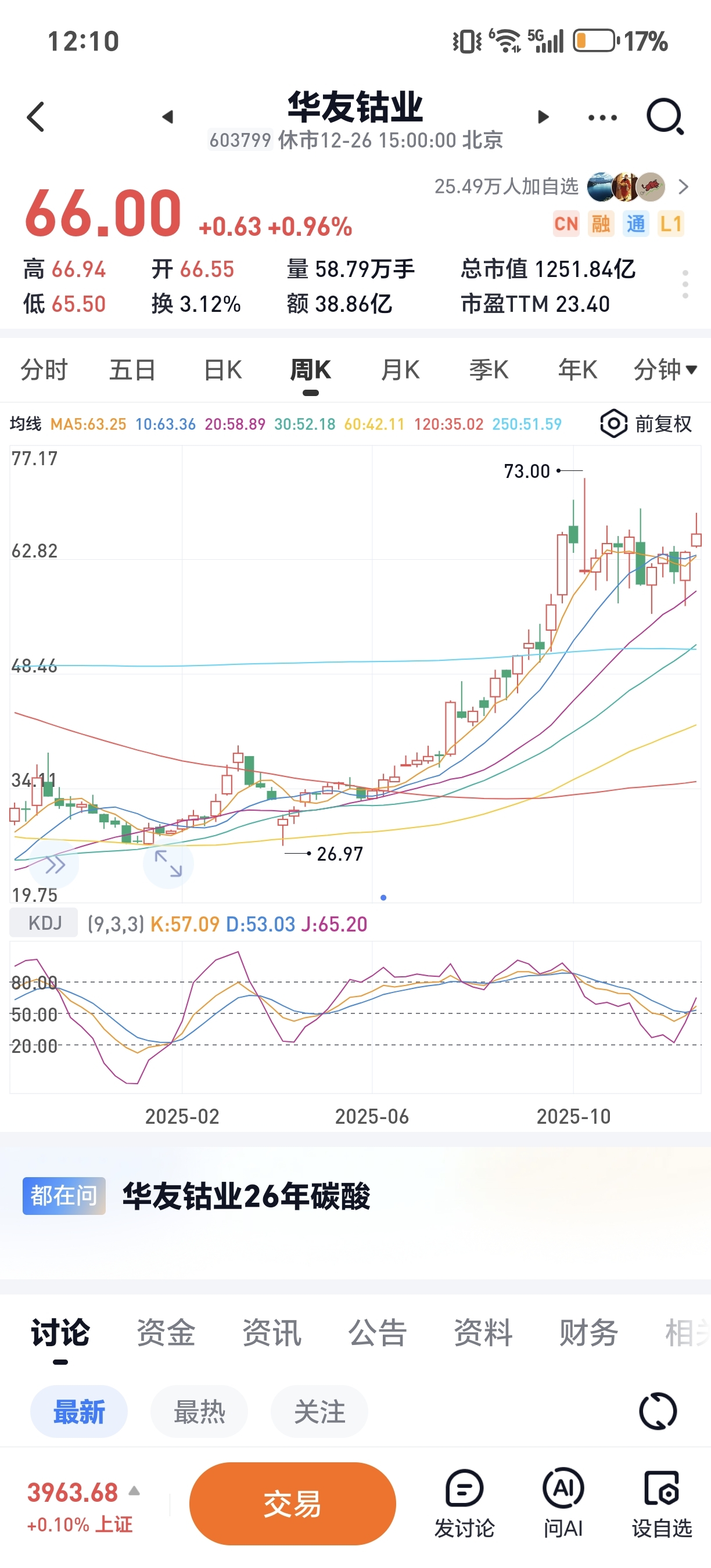Switch the KDJ indicator selector
The image size is (711, 1568).
tap(44, 923)
